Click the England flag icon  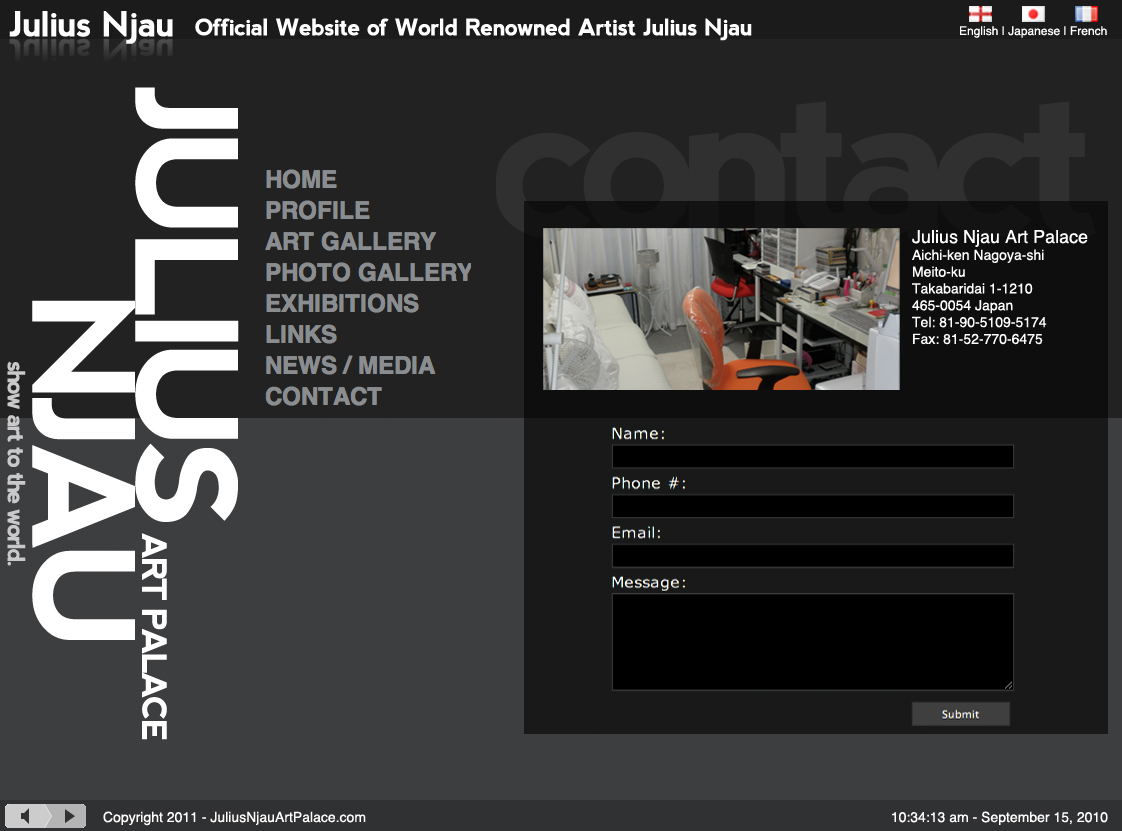pos(980,14)
